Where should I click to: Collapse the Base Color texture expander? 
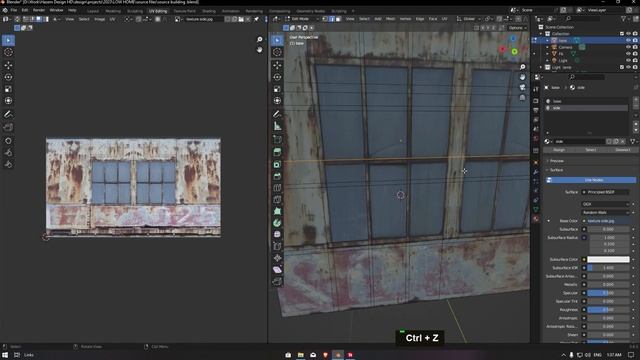[549, 221]
